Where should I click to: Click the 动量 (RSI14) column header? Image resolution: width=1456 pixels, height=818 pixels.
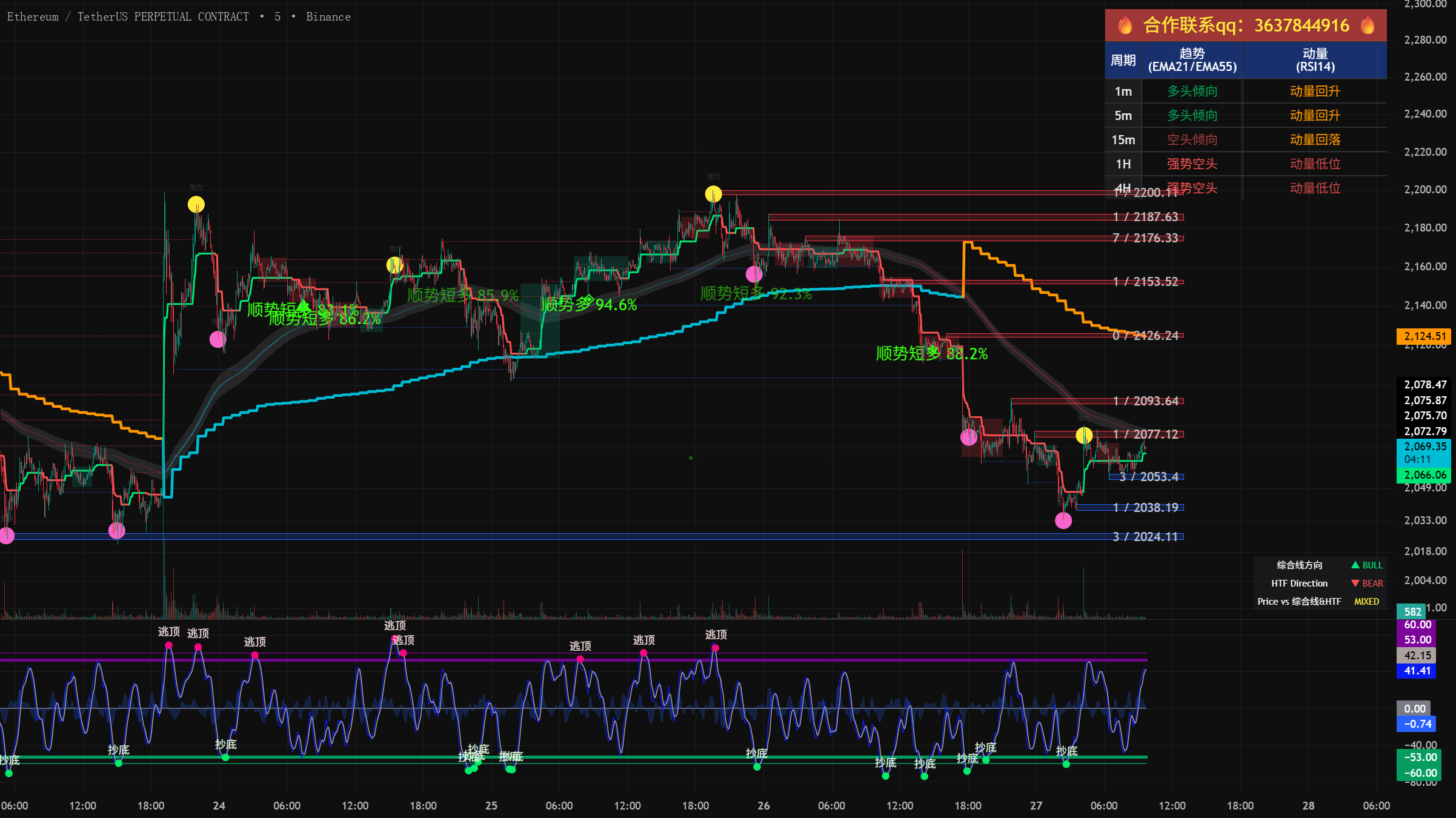(x=1315, y=60)
